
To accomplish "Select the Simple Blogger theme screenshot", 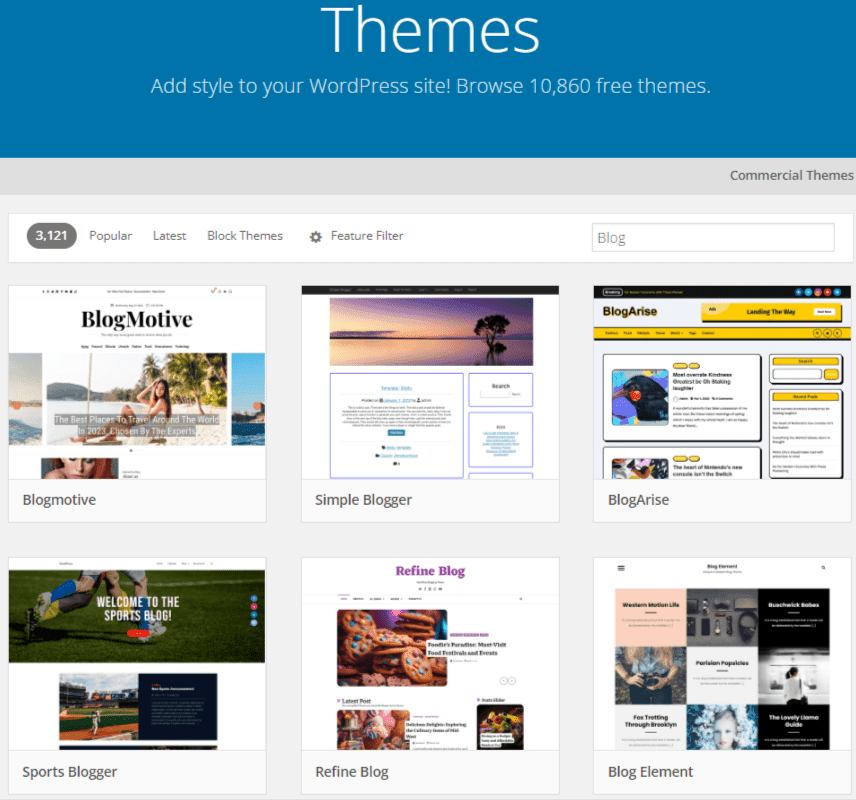I will click(x=430, y=382).
